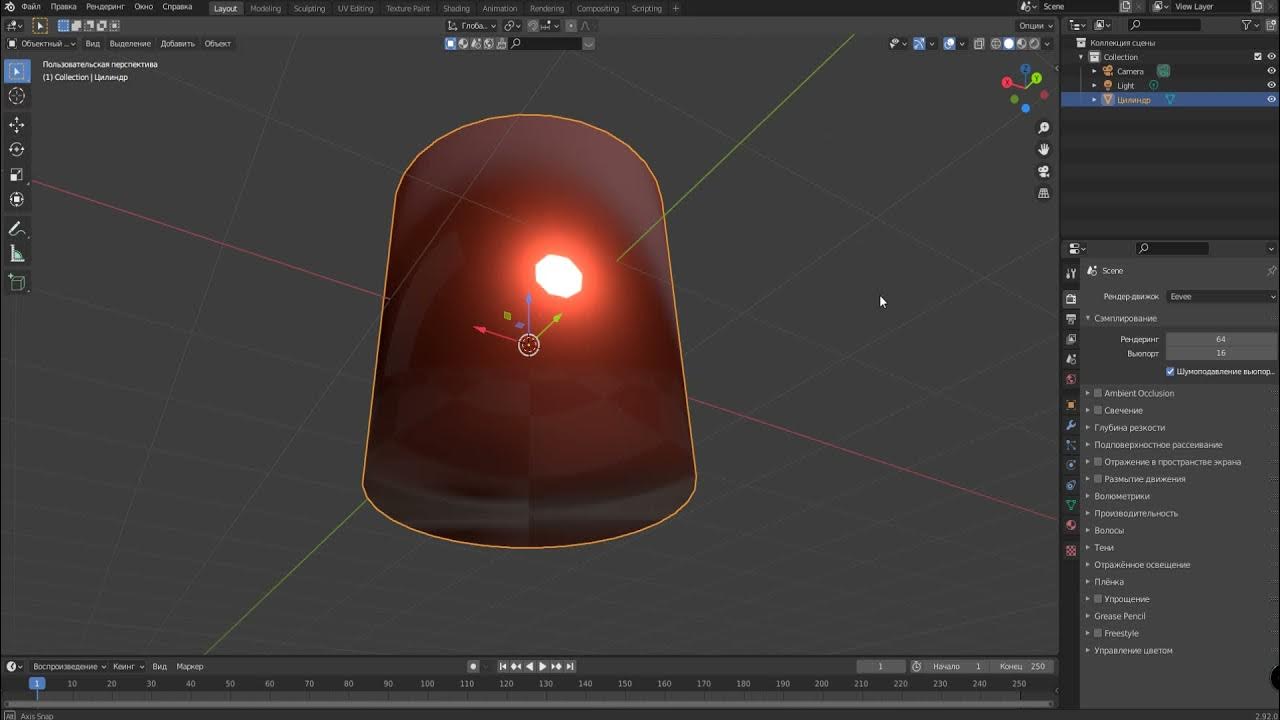This screenshot has height=720, width=1280.
Task: Open the Рендер-движок Eevee dropdown
Action: pos(1222,296)
